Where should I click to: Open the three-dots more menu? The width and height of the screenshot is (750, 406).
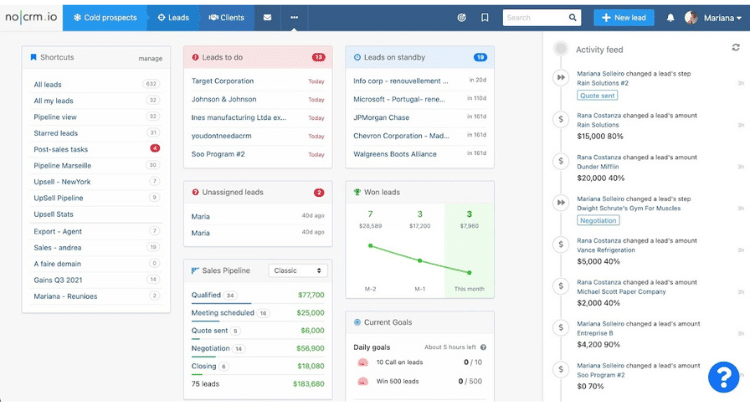click(x=294, y=18)
